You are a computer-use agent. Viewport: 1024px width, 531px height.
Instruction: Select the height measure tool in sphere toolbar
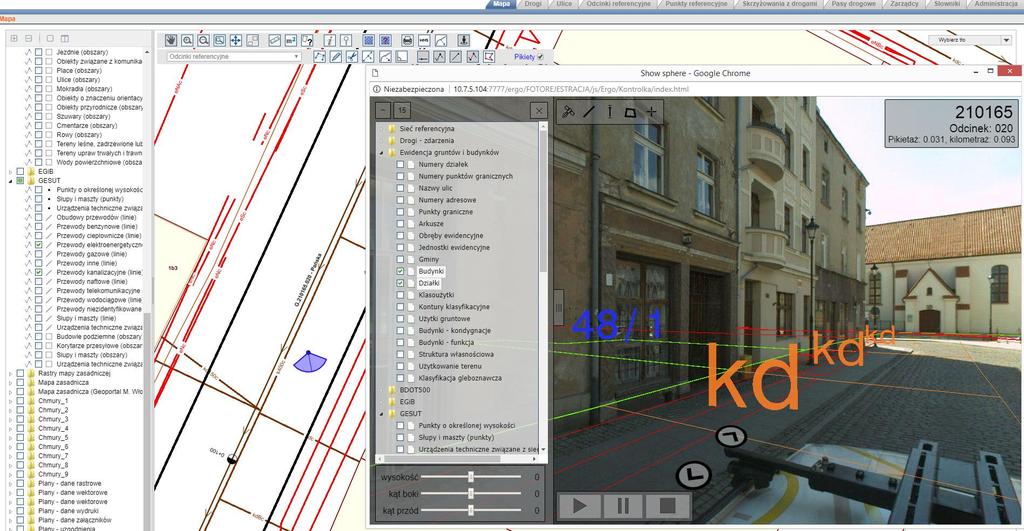pyautogui.click(x=610, y=112)
